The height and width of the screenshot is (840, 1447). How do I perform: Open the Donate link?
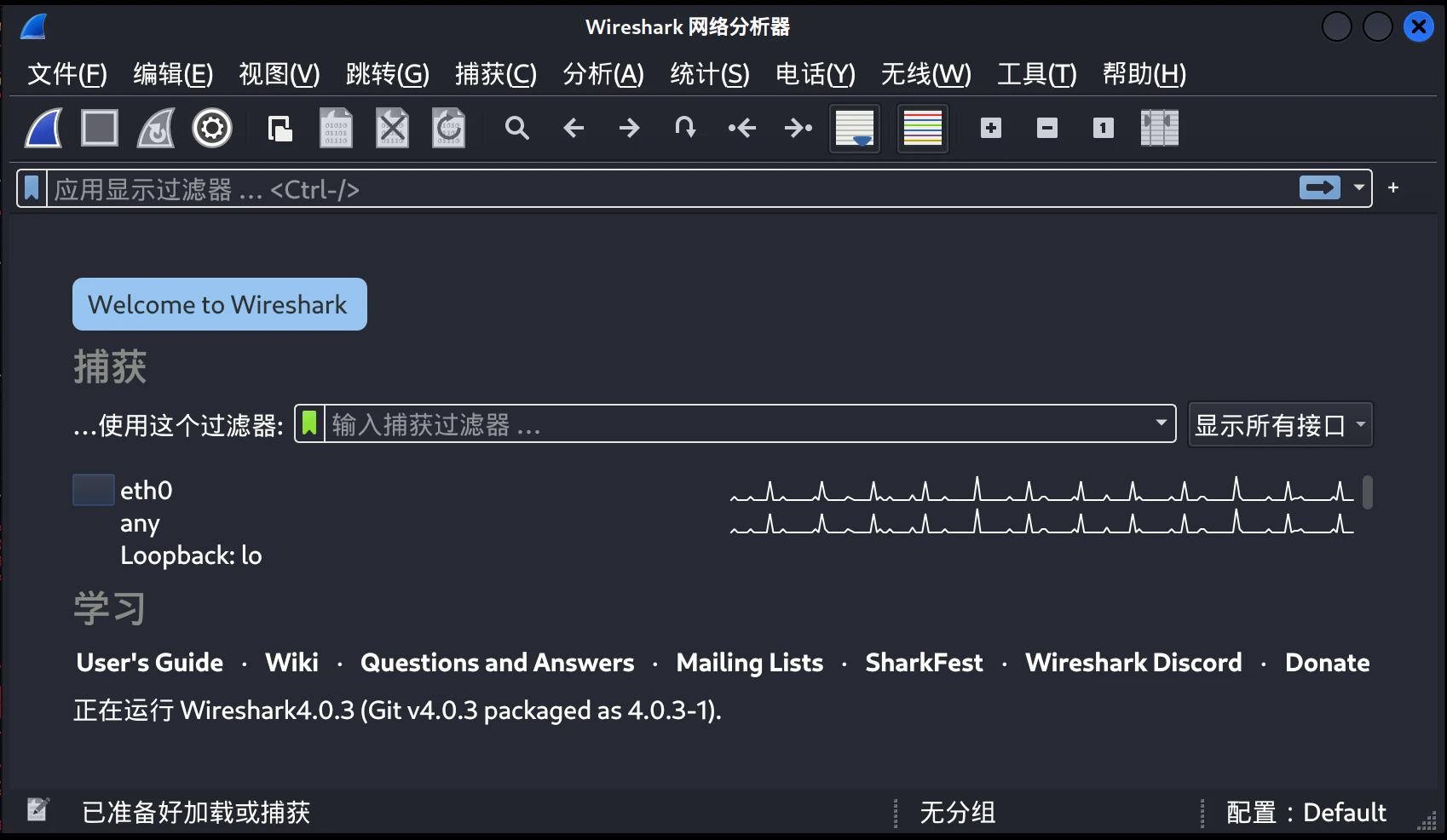click(x=1328, y=663)
